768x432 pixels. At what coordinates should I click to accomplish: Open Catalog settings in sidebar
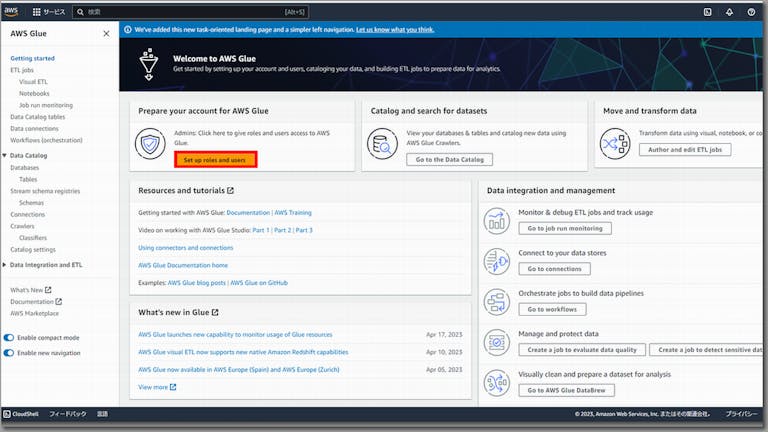point(33,249)
